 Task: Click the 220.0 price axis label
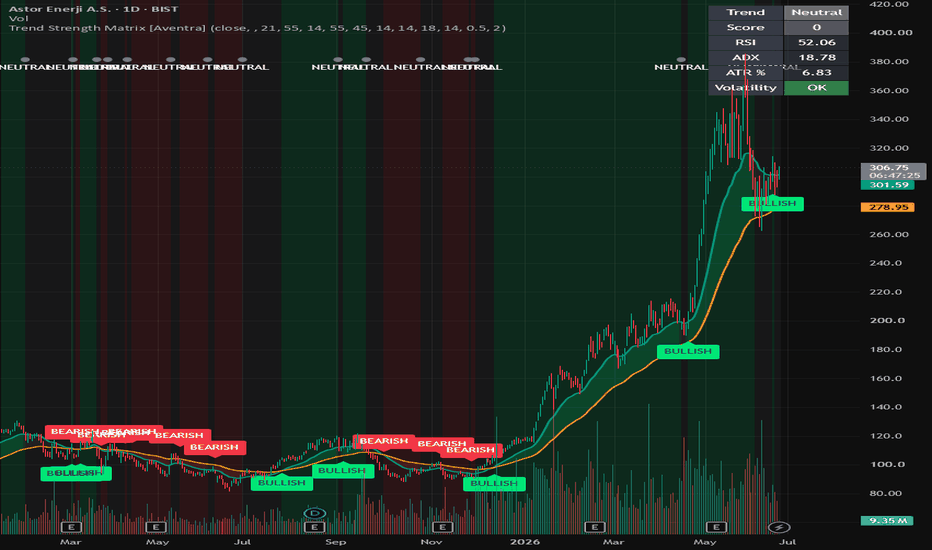(885, 292)
